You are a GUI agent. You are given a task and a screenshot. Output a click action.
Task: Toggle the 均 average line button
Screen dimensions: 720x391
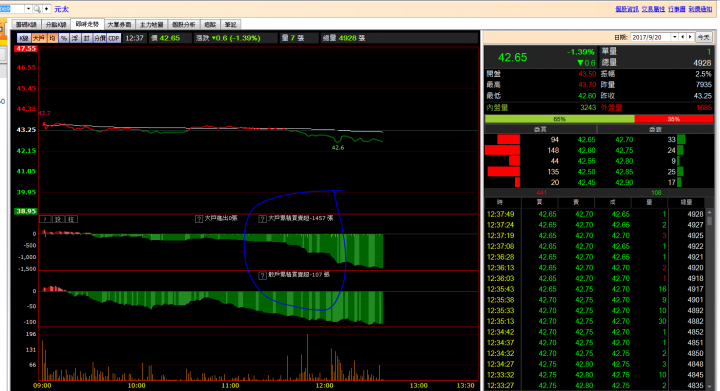coord(52,39)
